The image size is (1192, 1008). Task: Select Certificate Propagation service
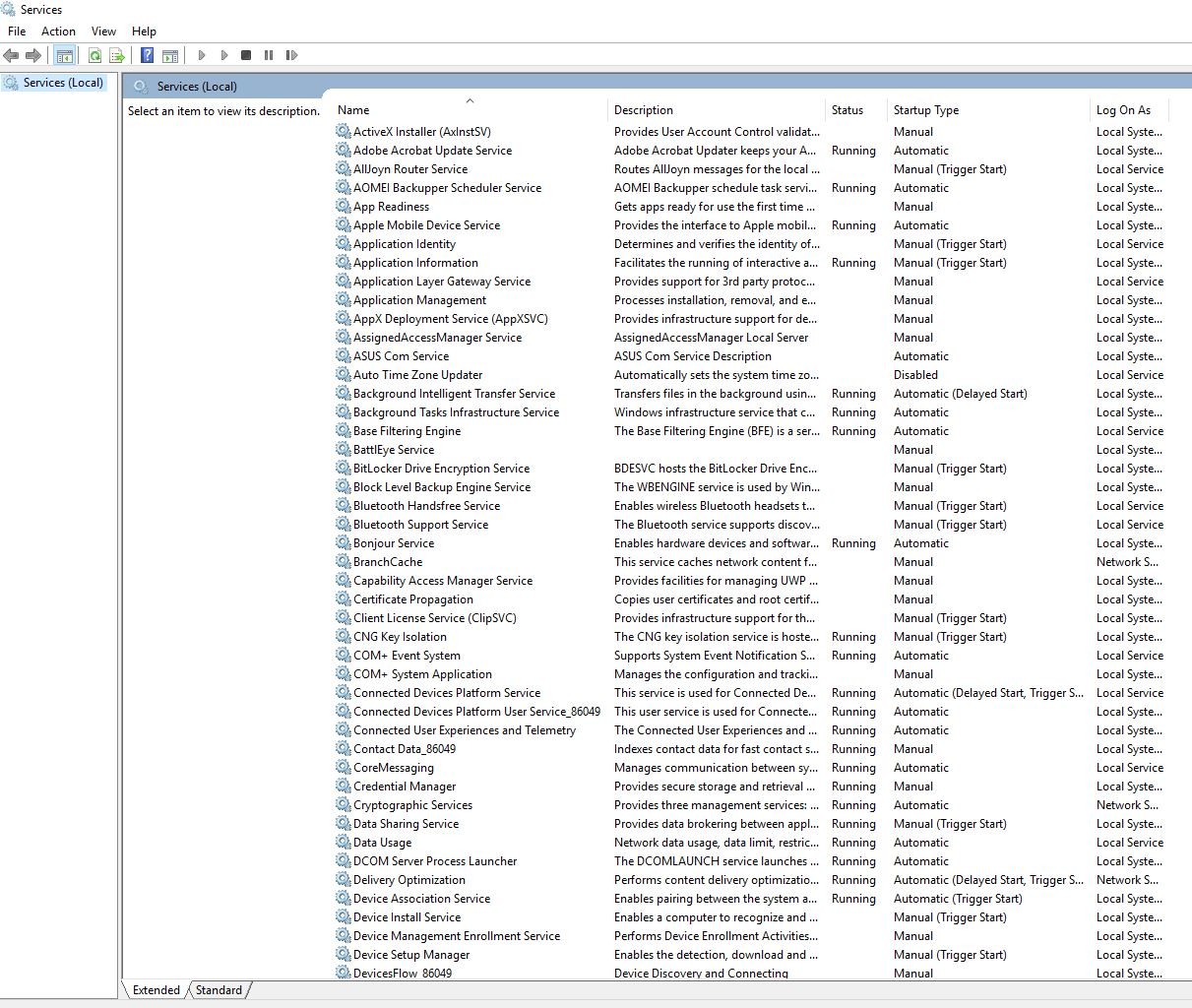413,599
